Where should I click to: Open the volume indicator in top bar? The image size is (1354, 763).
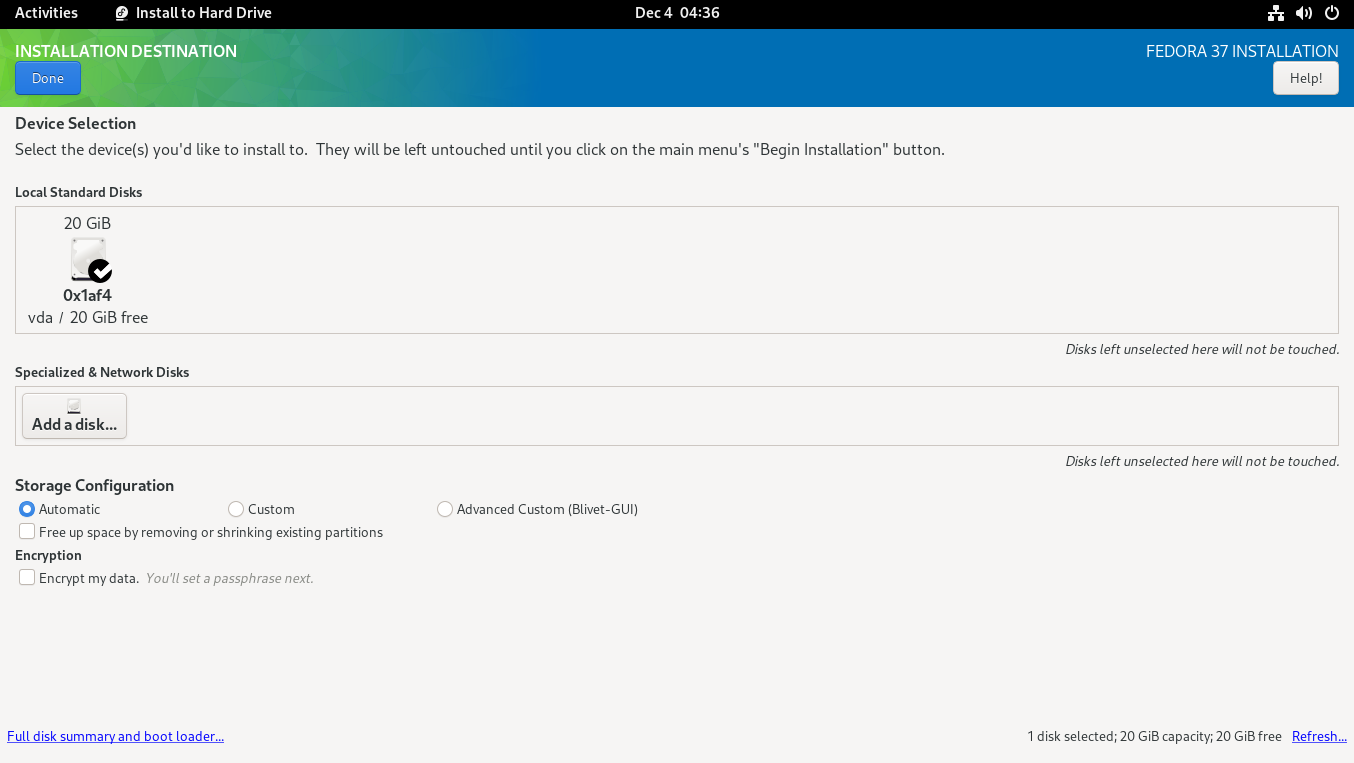pos(1304,13)
